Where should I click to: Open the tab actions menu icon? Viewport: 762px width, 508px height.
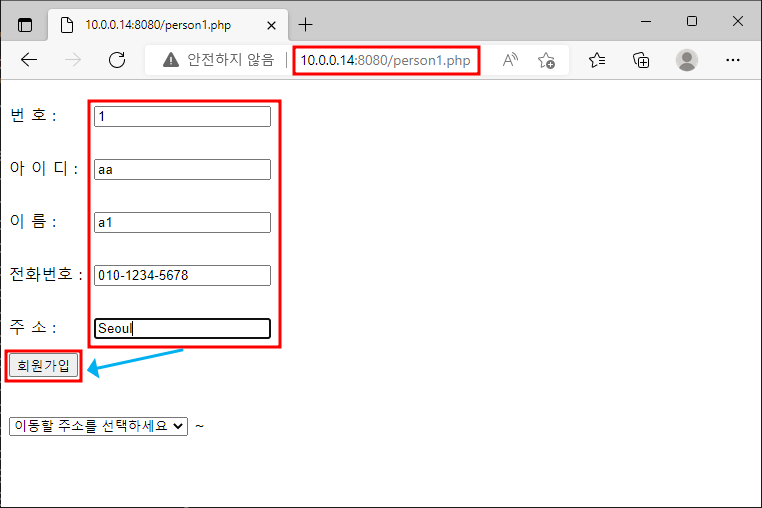[x=25, y=25]
